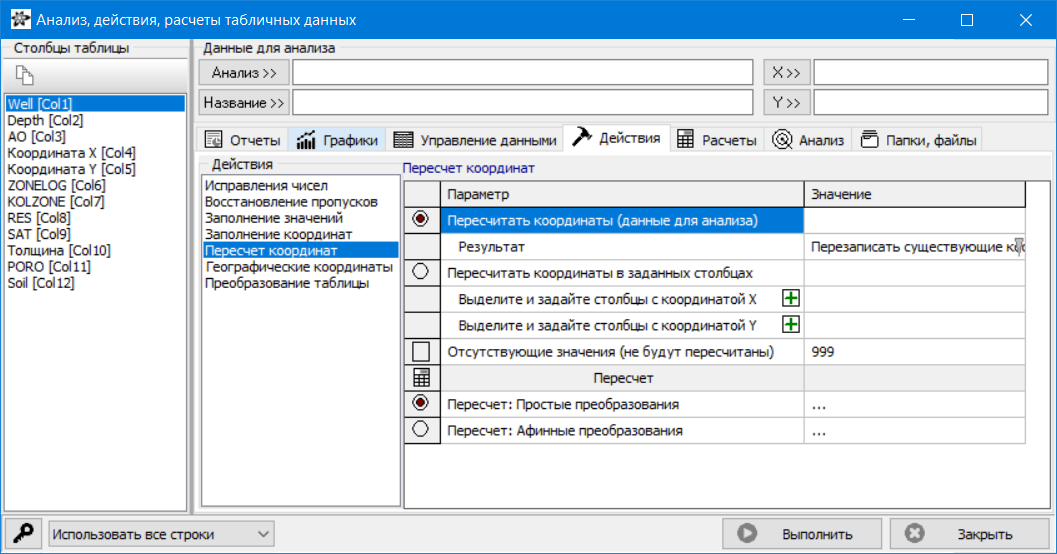Select ZONELOG [Col6] column
This screenshot has height=554, width=1057.
coord(57,185)
